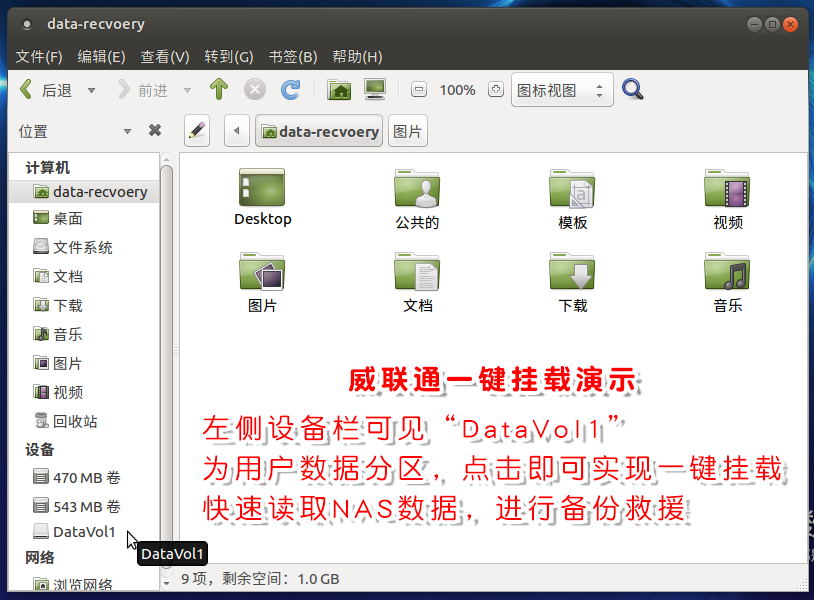Viewport: 814px width, 600px height.
Task: Click the 网络 section header
Action: pos(40,557)
